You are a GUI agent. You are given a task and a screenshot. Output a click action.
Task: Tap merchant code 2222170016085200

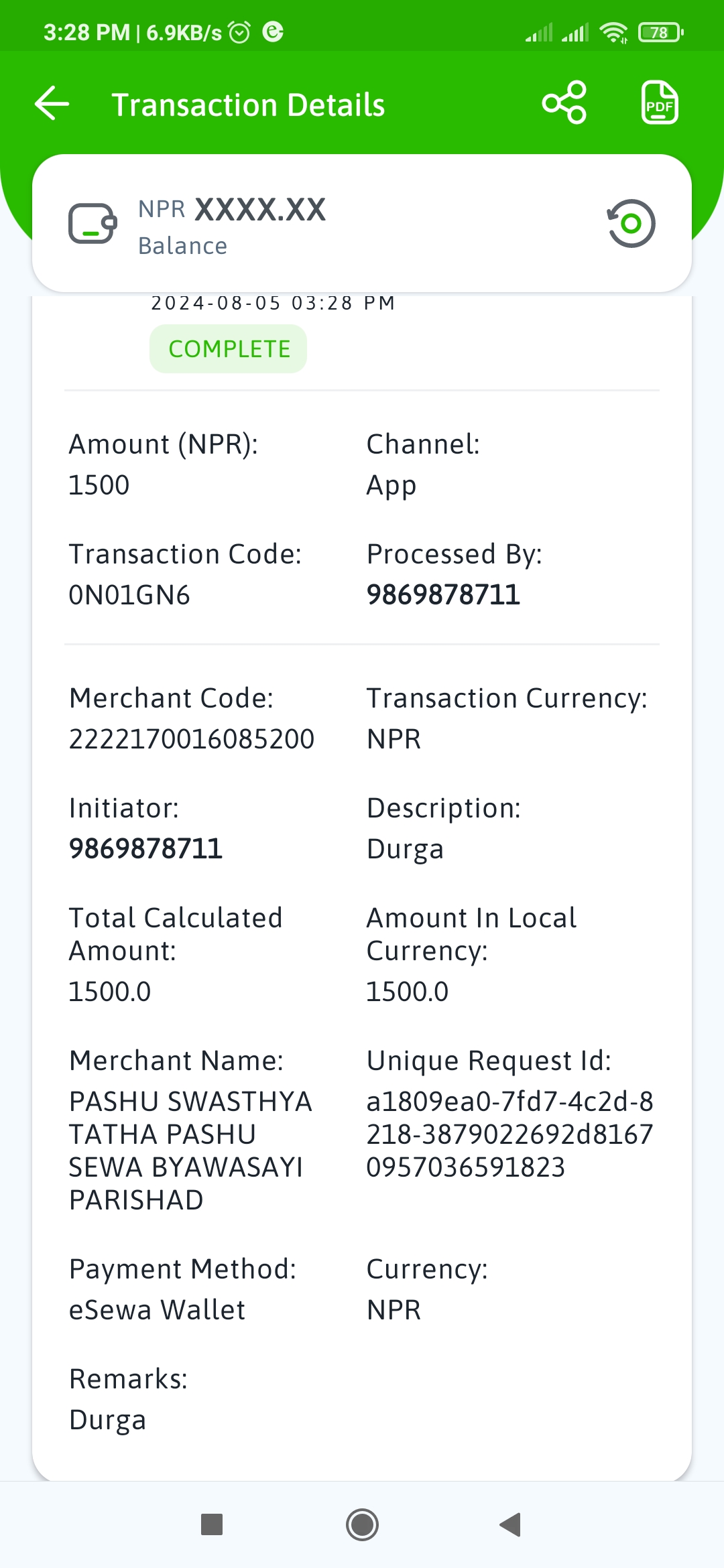192,739
